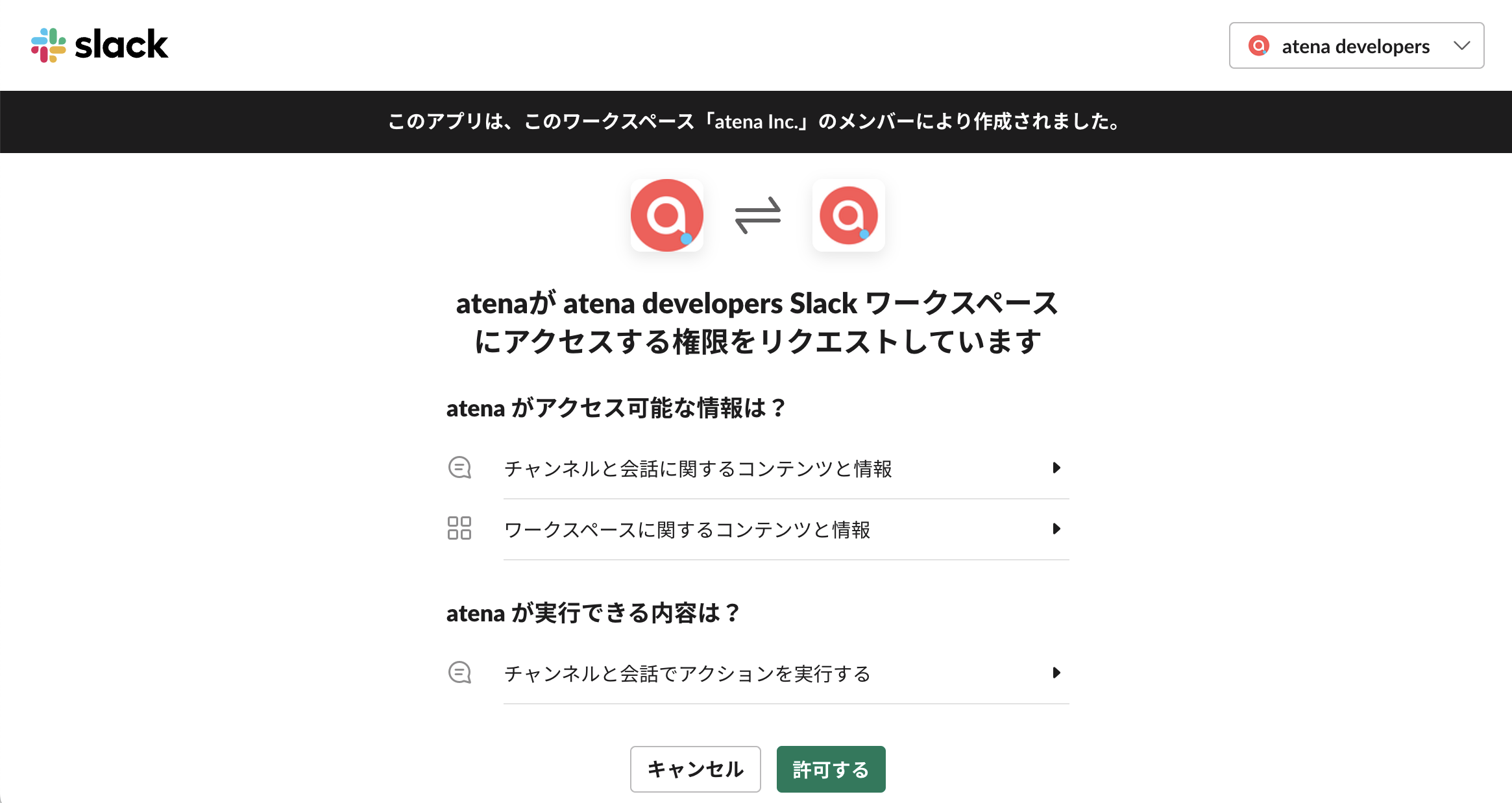Click the banner text about atena Inc. workspace
Screen dimensions: 1512x803
pos(755,121)
